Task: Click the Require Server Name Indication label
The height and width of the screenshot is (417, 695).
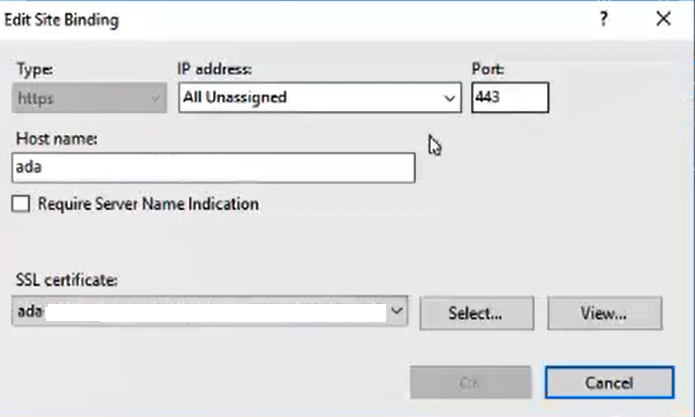Action: click(148, 204)
